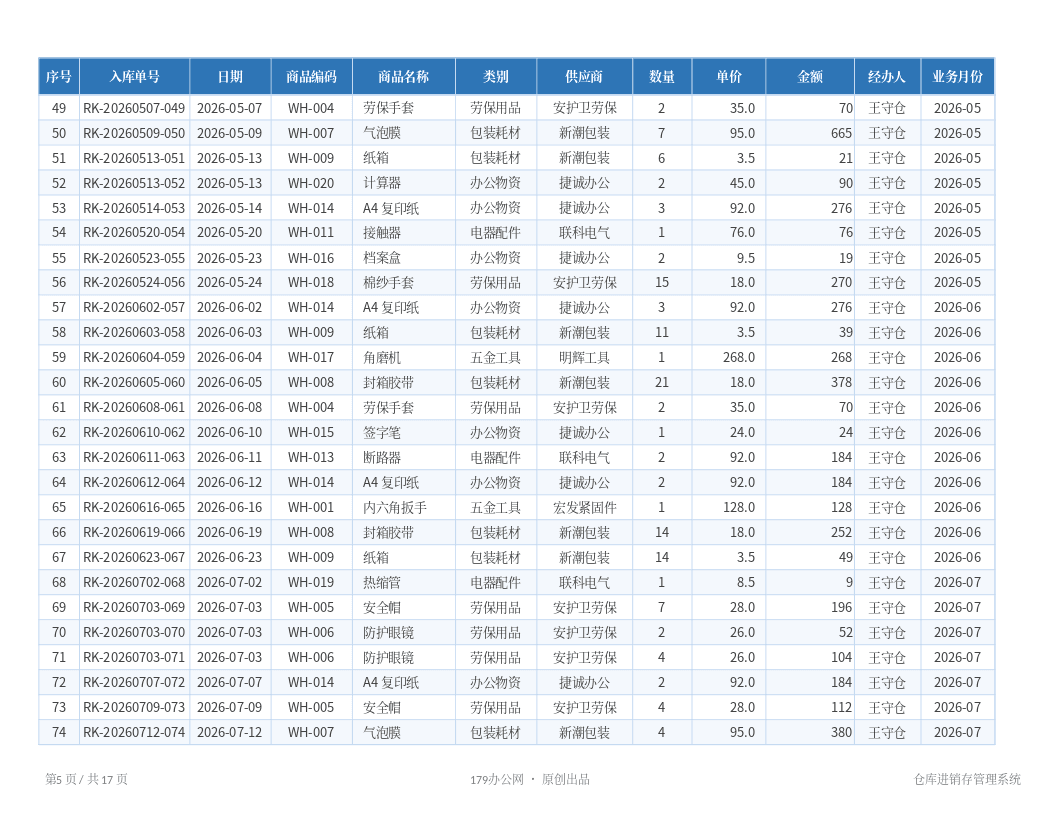Click entry number RK-20260616-065

point(134,508)
